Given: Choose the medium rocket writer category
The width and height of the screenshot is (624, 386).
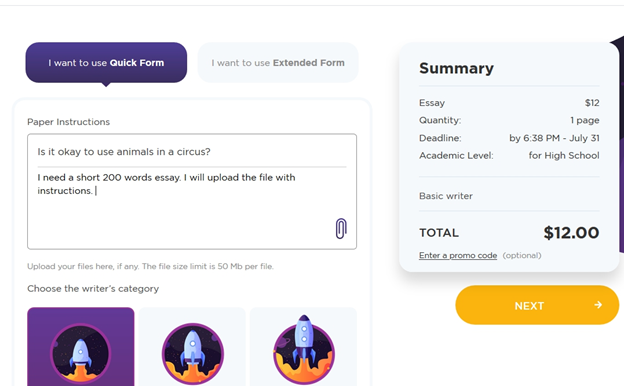Looking at the screenshot, I should click(192, 347).
